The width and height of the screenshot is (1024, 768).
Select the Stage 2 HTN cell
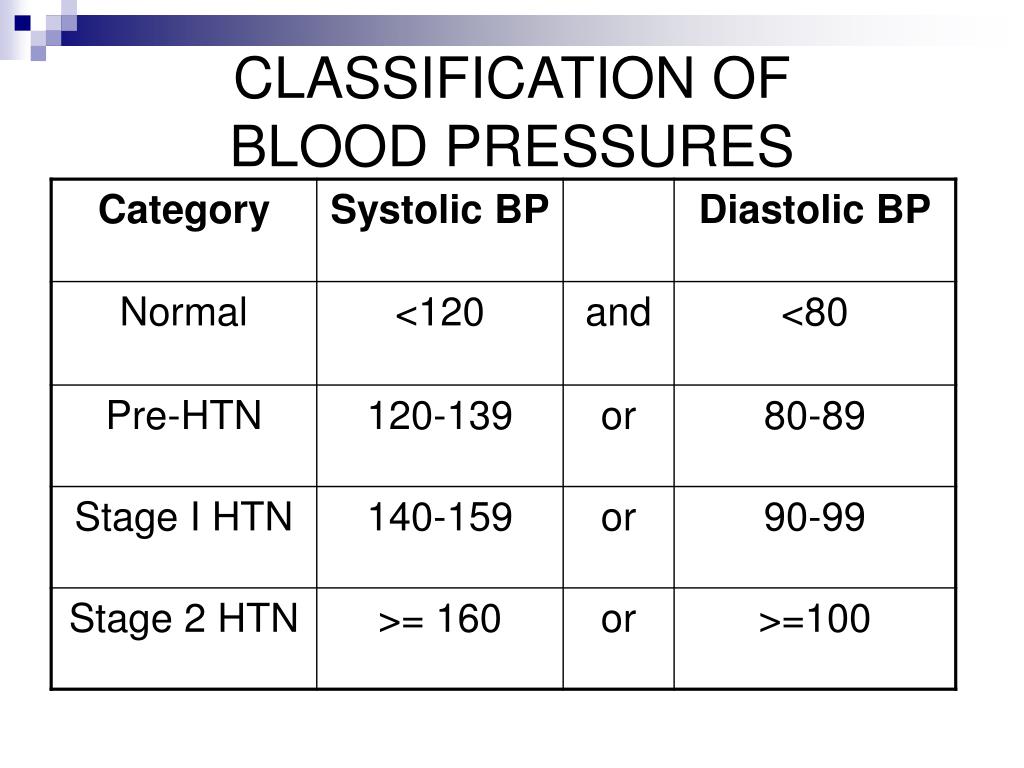[184, 638]
